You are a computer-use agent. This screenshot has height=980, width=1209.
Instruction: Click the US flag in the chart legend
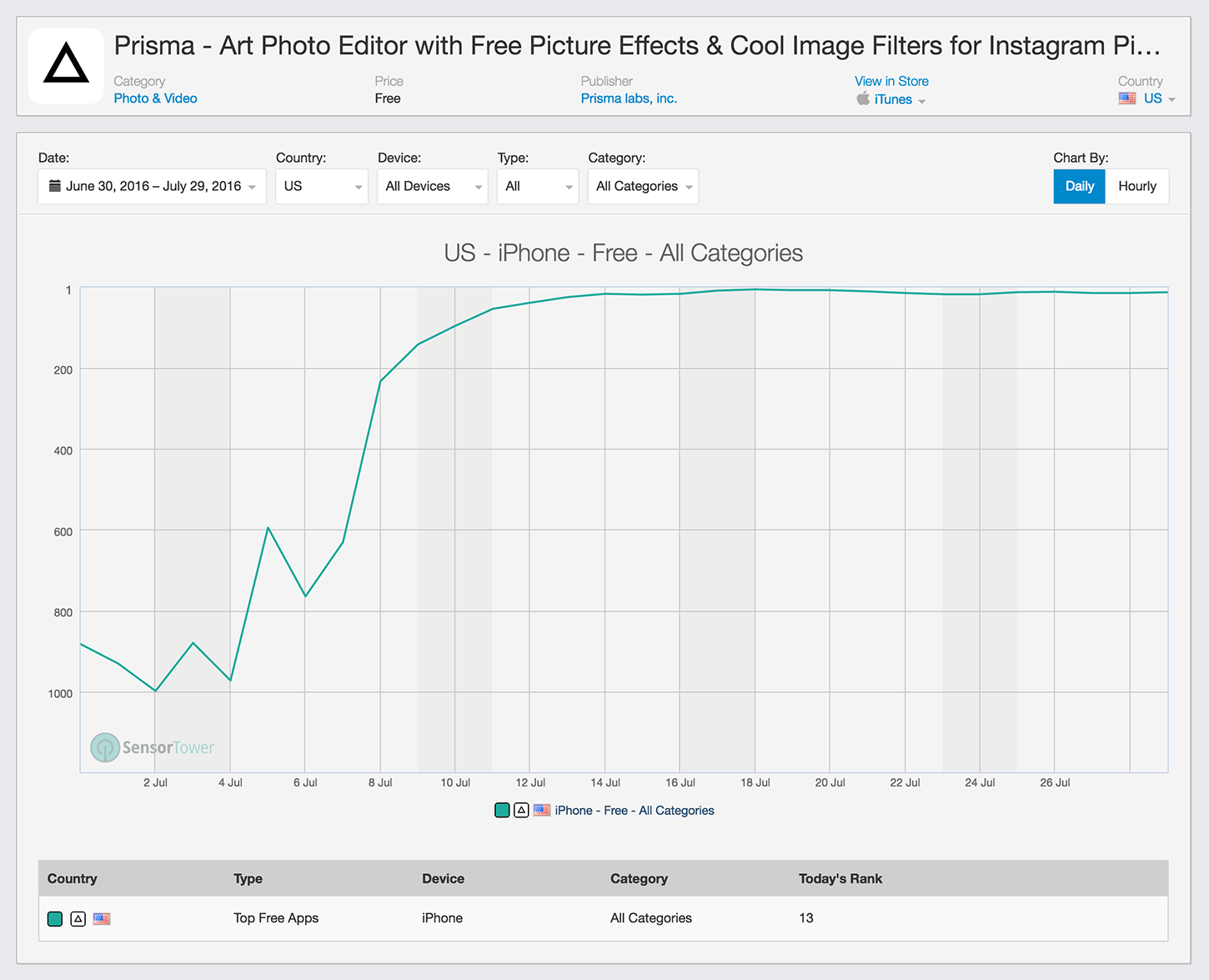click(542, 810)
